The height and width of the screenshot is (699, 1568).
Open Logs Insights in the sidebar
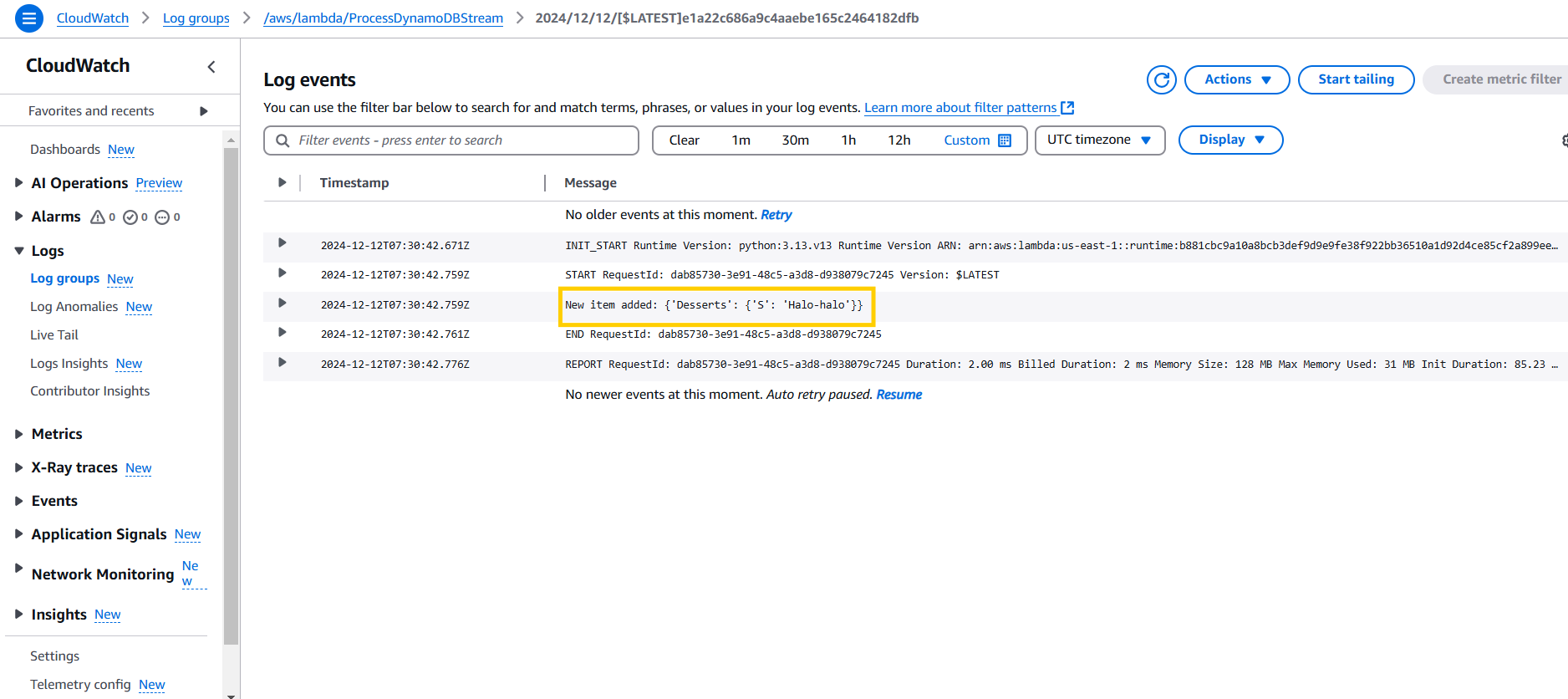tap(69, 364)
